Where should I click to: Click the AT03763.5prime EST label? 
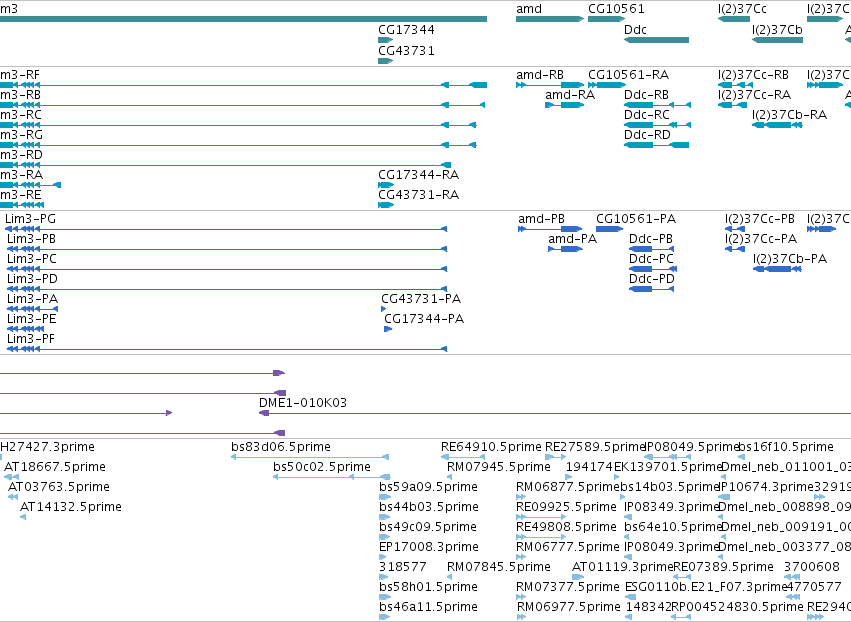[59, 487]
